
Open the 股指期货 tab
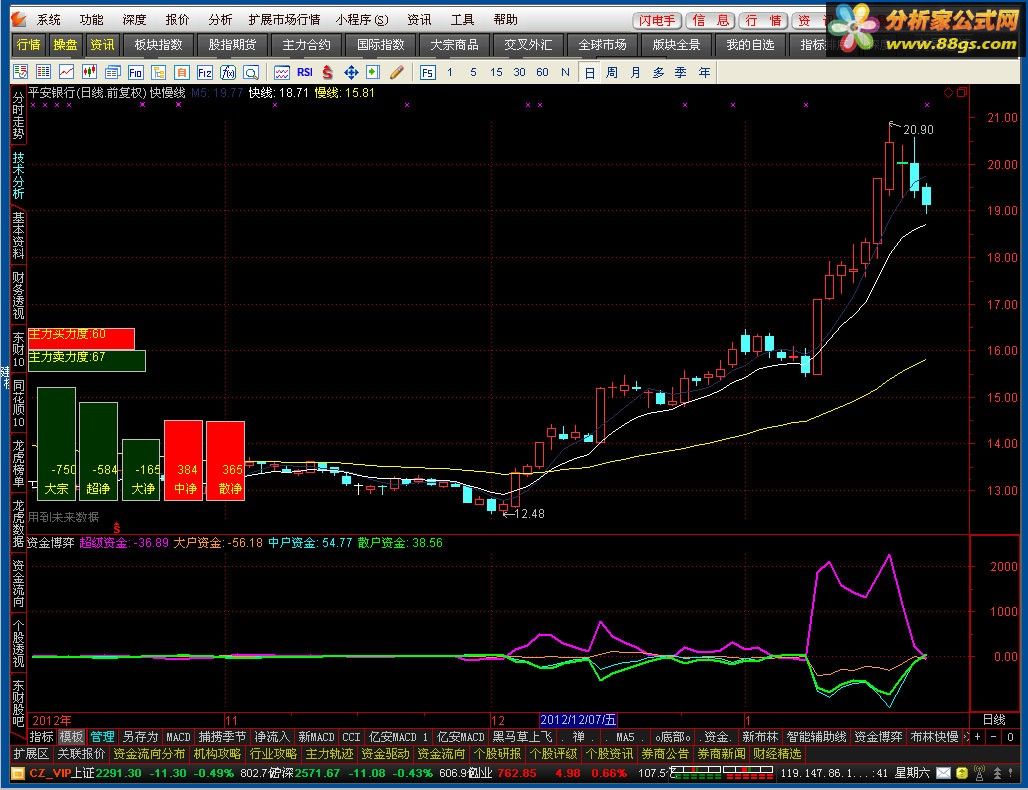[232, 45]
